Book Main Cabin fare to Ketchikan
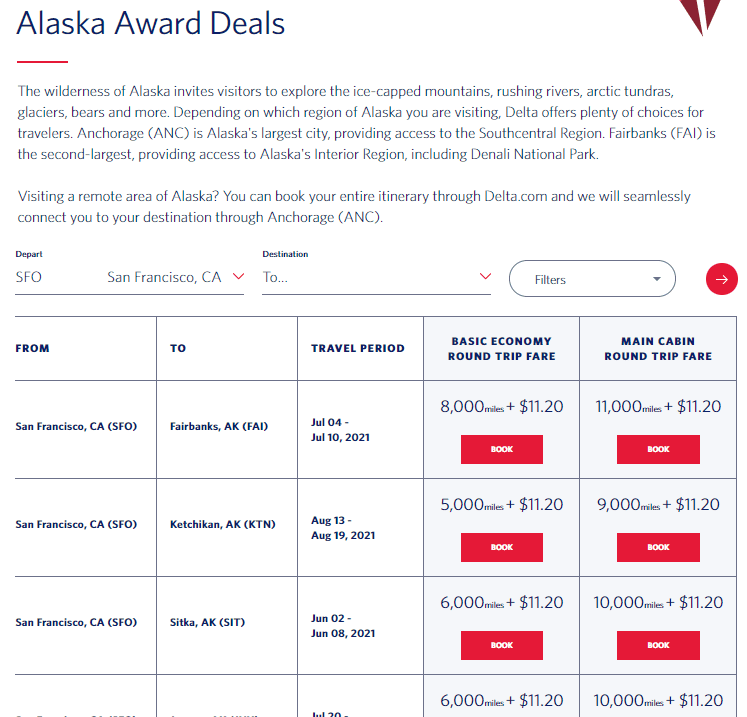This screenshot has width=747, height=717. click(658, 547)
